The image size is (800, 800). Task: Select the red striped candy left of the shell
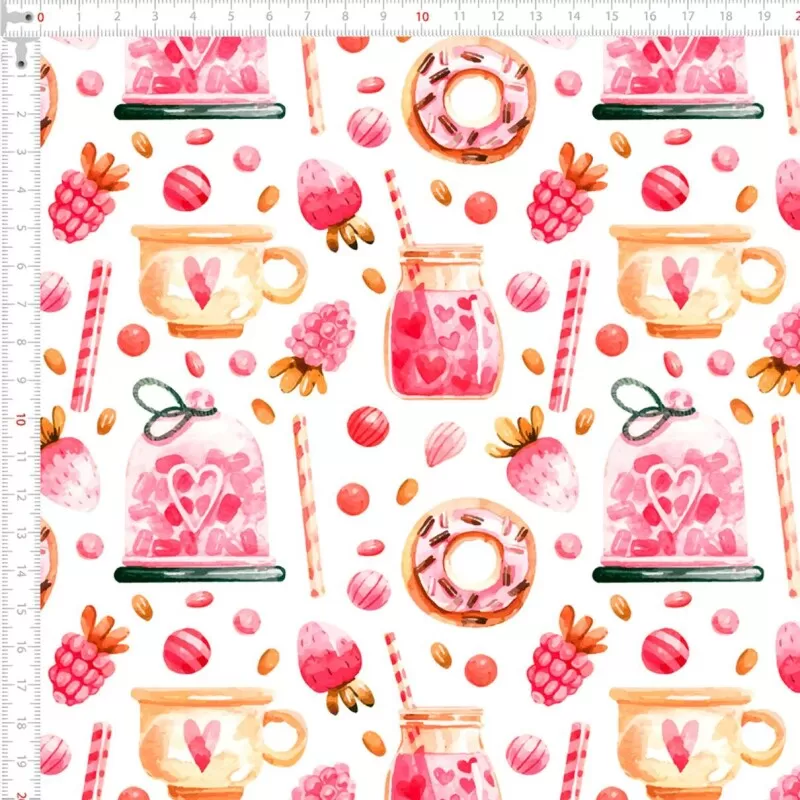pyautogui.click(x=368, y=426)
